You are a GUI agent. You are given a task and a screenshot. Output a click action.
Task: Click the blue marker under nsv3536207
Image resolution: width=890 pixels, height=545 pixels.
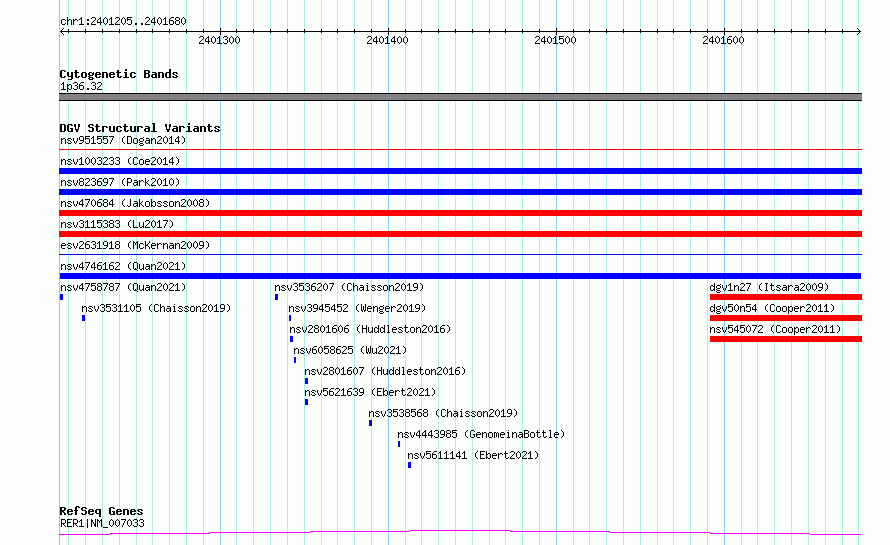point(276,297)
